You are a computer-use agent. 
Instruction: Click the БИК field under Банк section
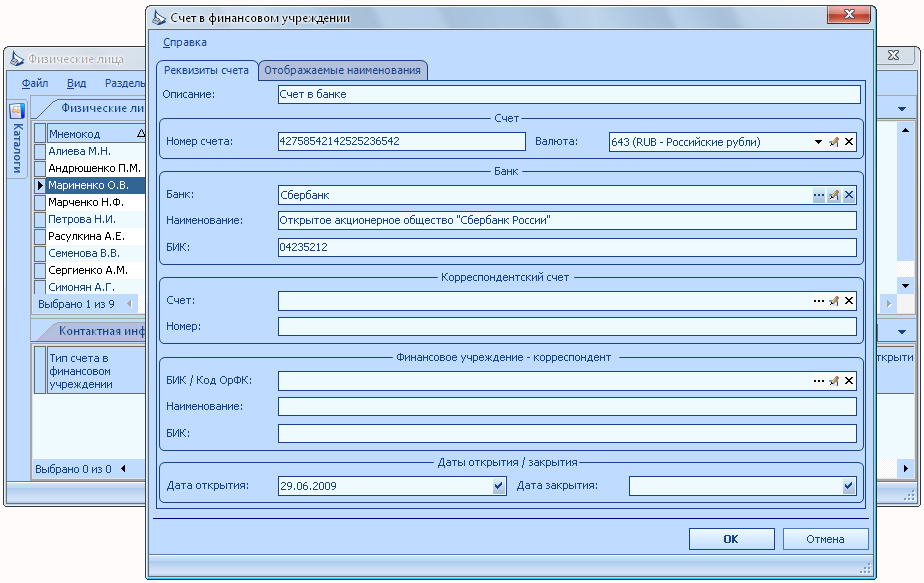tap(567, 248)
